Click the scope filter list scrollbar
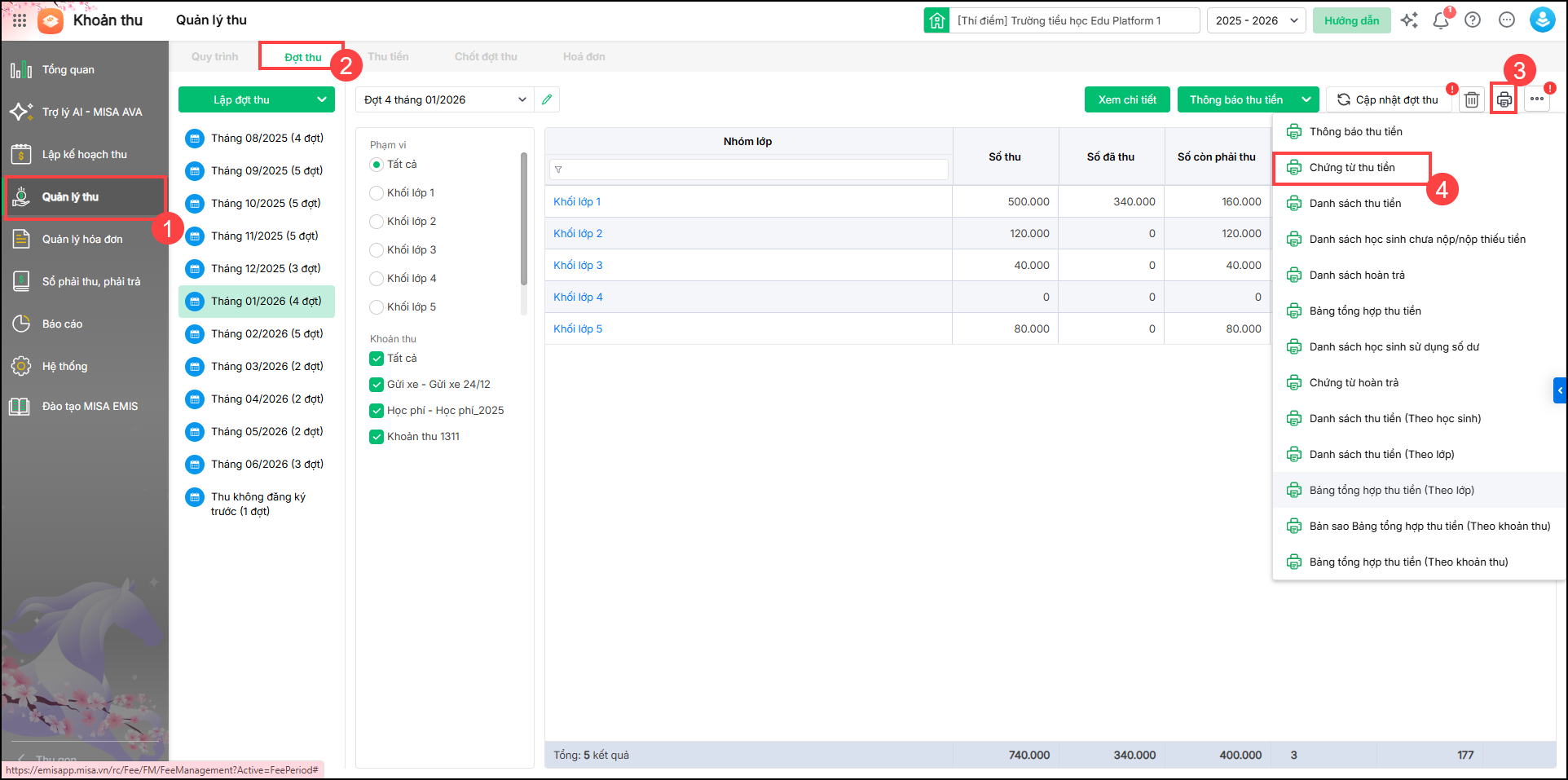Image resolution: width=1568 pixels, height=780 pixels. [524, 220]
